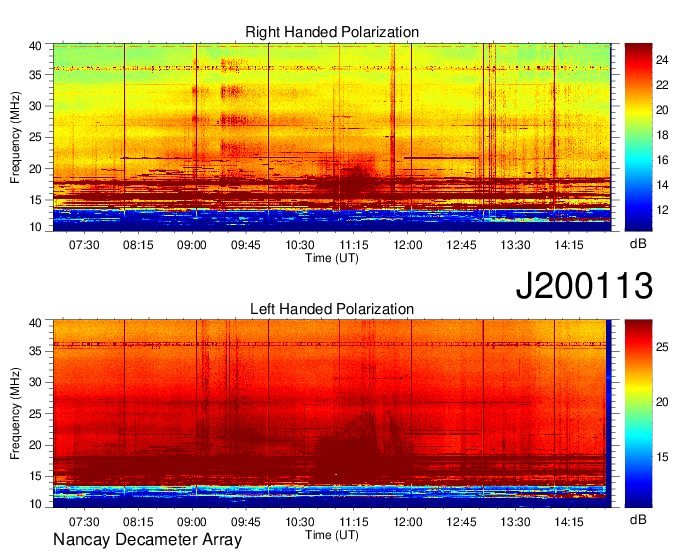Click "12:45" tick on Left Handed time axis
This screenshot has height=552, width=680.
[x=461, y=522]
